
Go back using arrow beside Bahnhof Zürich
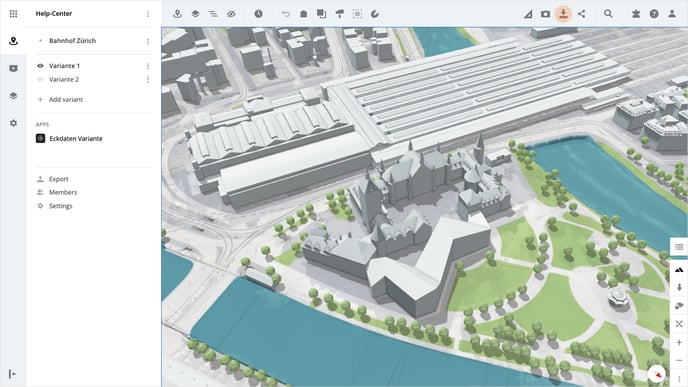[x=40, y=40]
